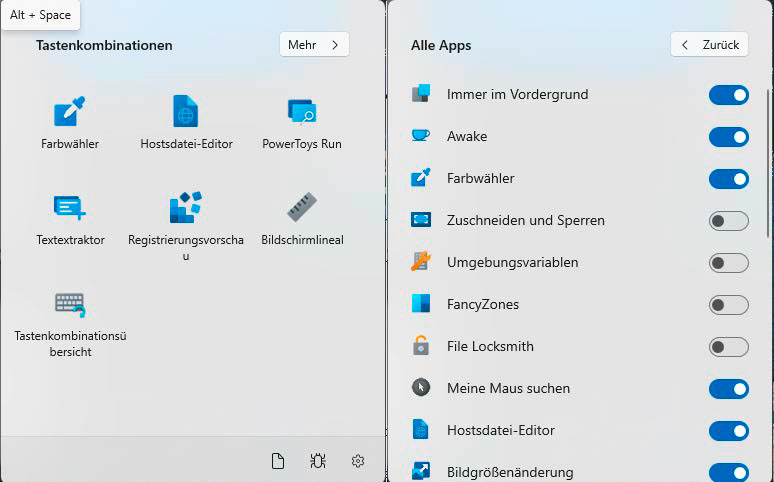
Task: Click the Umgebungsvariablen label
Action: (x=512, y=262)
